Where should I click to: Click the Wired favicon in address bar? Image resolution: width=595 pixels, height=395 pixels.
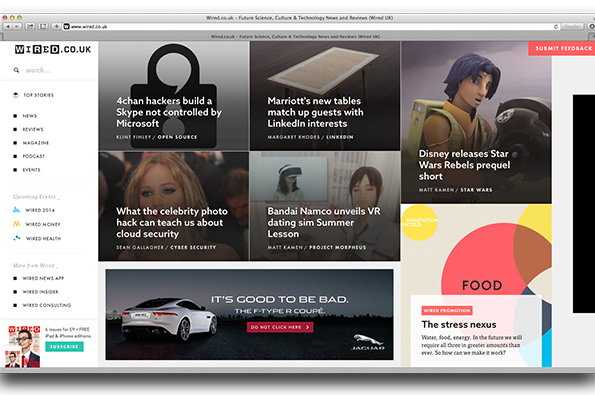66,27
